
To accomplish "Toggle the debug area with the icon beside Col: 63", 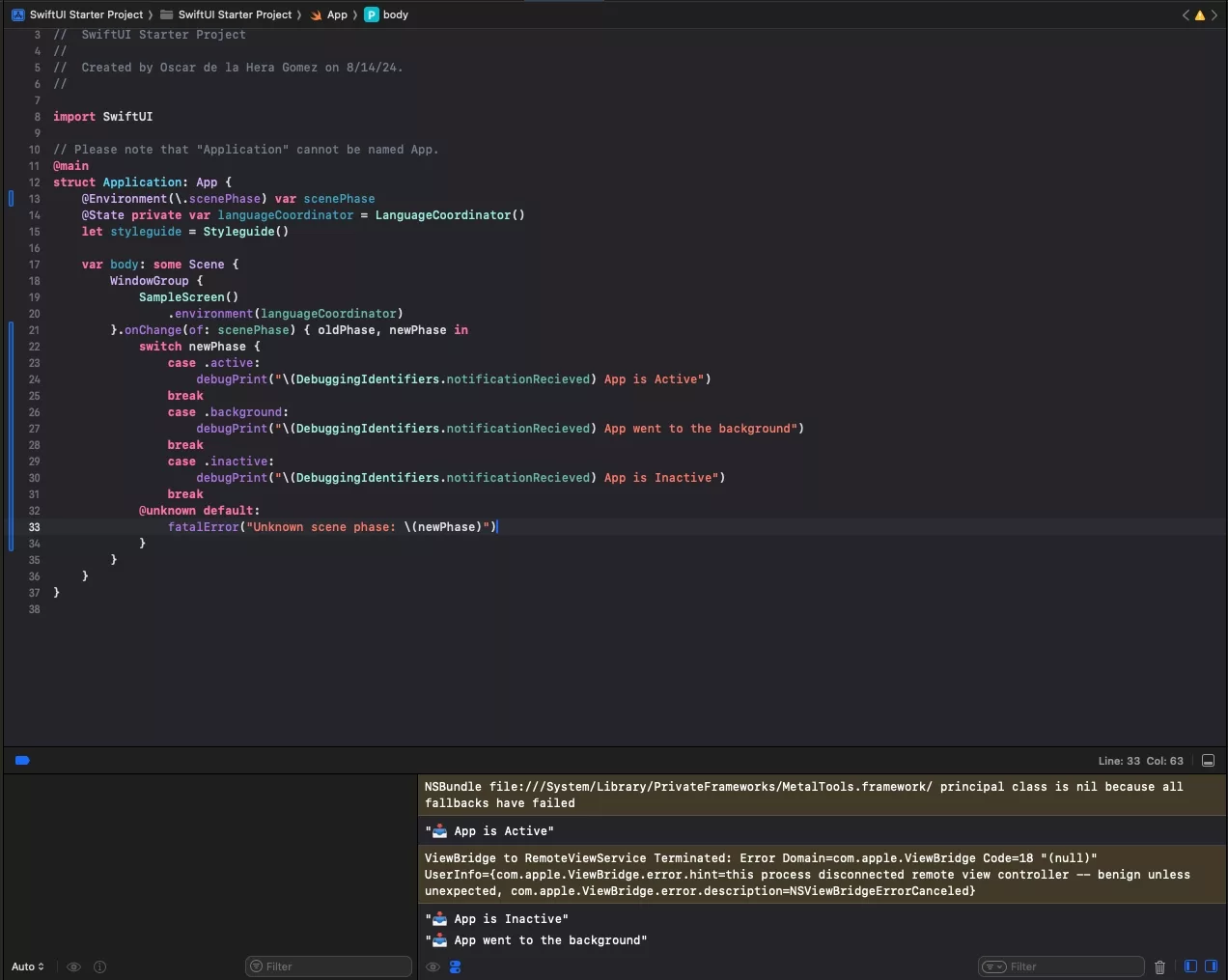I will click(1208, 761).
